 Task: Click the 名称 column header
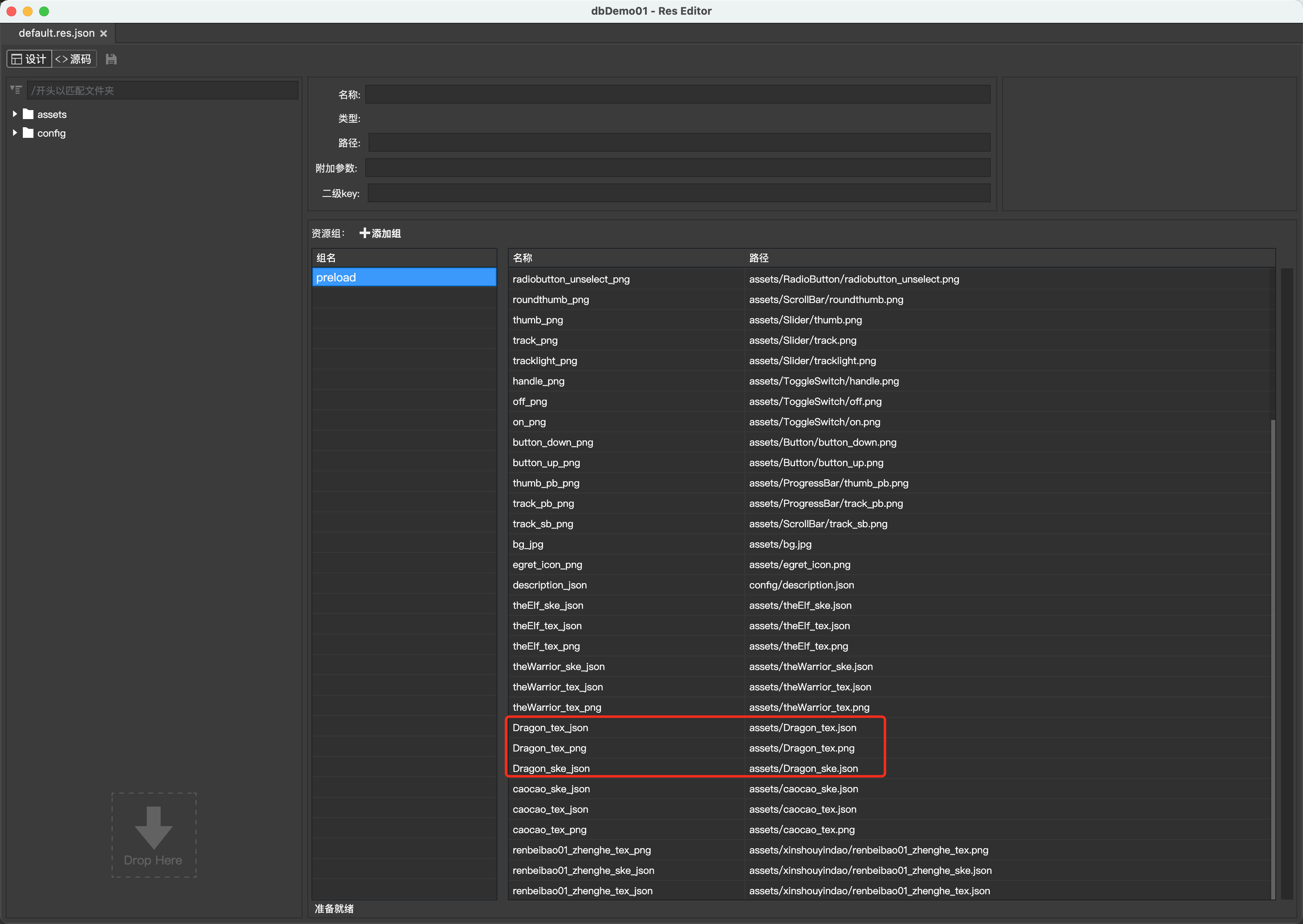[523, 258]
